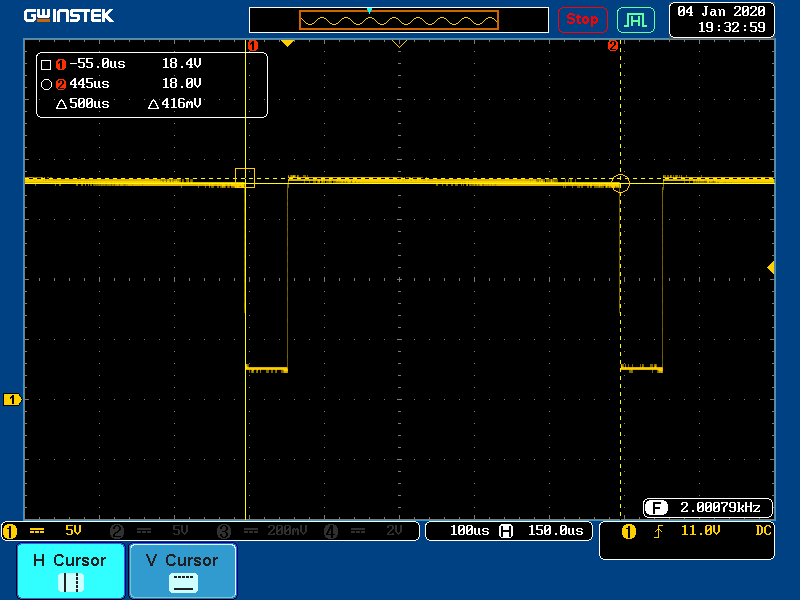Image resolution: width=800 pixels, height=600 pixels.
Task: Click the GW Instek logo
Action: click(69, 16)
